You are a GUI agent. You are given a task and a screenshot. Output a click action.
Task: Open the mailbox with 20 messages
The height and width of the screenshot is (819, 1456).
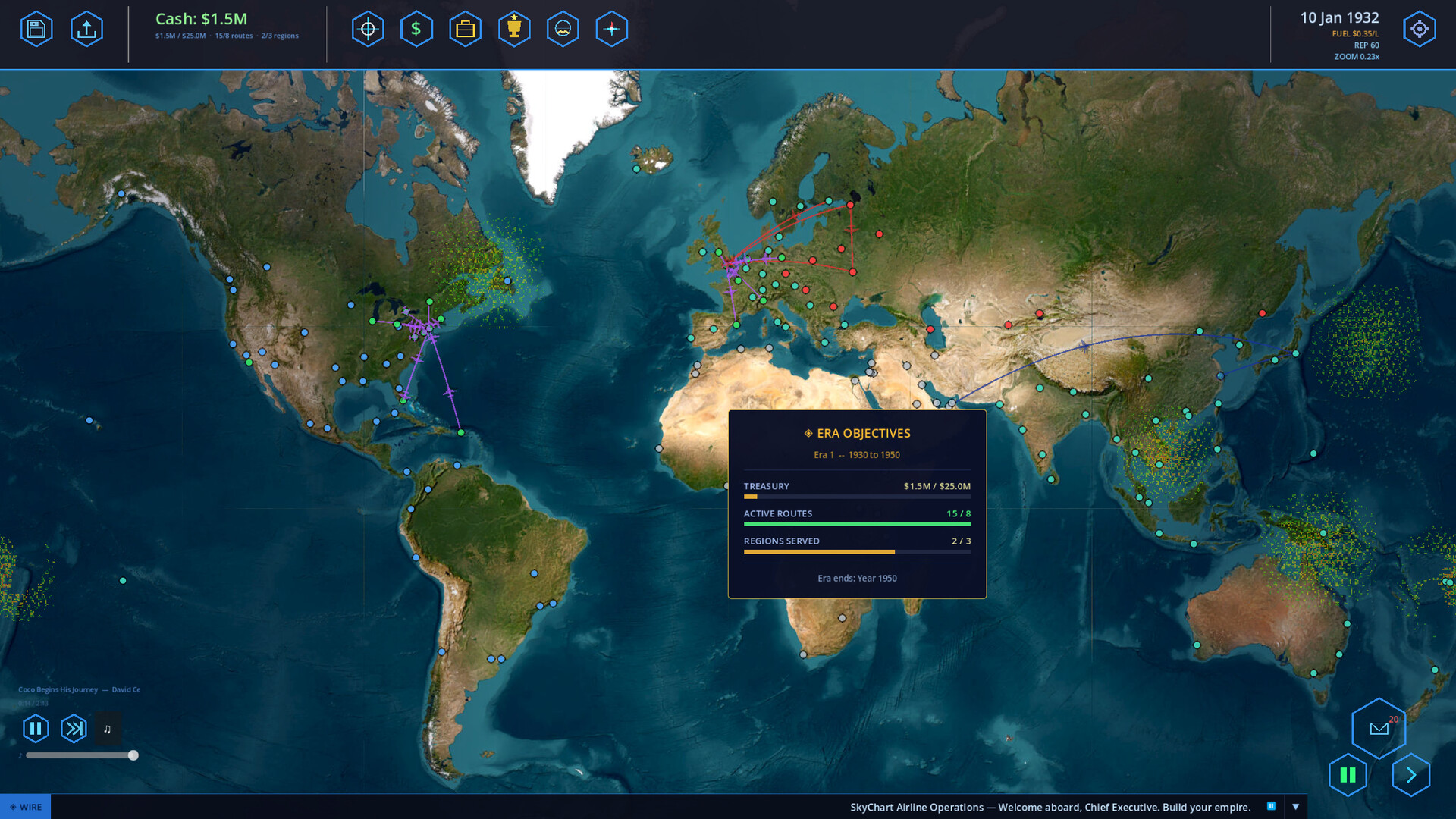click(x=1379, y=729)
